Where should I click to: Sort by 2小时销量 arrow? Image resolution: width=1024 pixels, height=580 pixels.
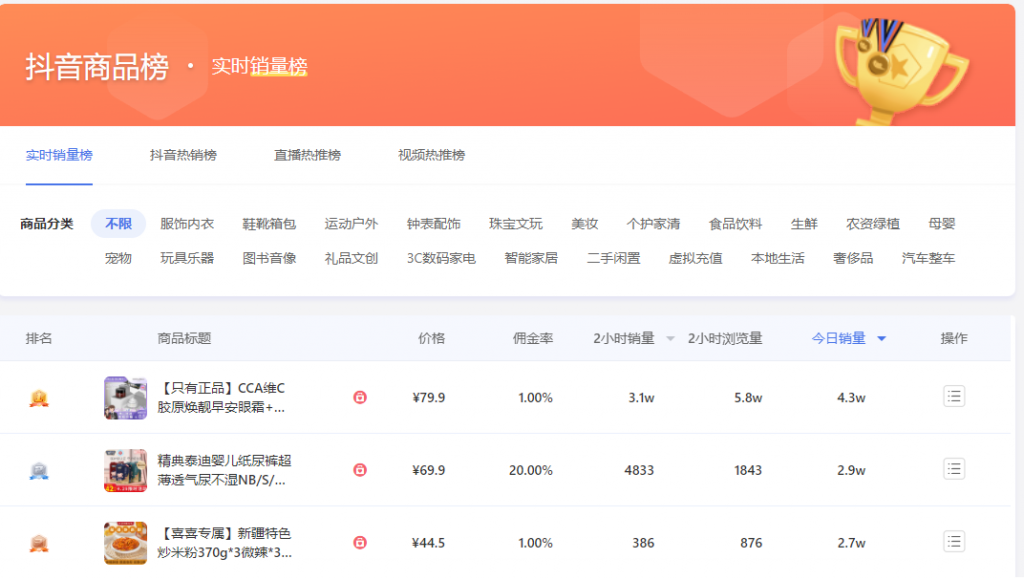coord(670,338)
